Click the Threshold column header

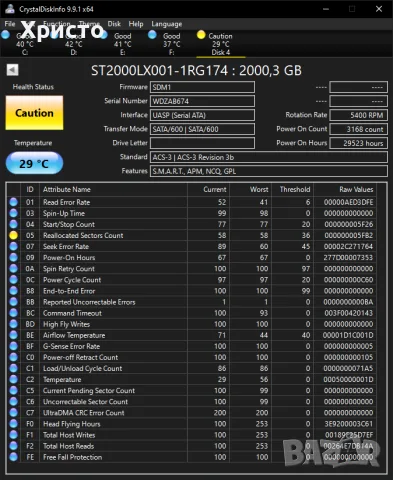pyautogui.click(x=292, y=189)
